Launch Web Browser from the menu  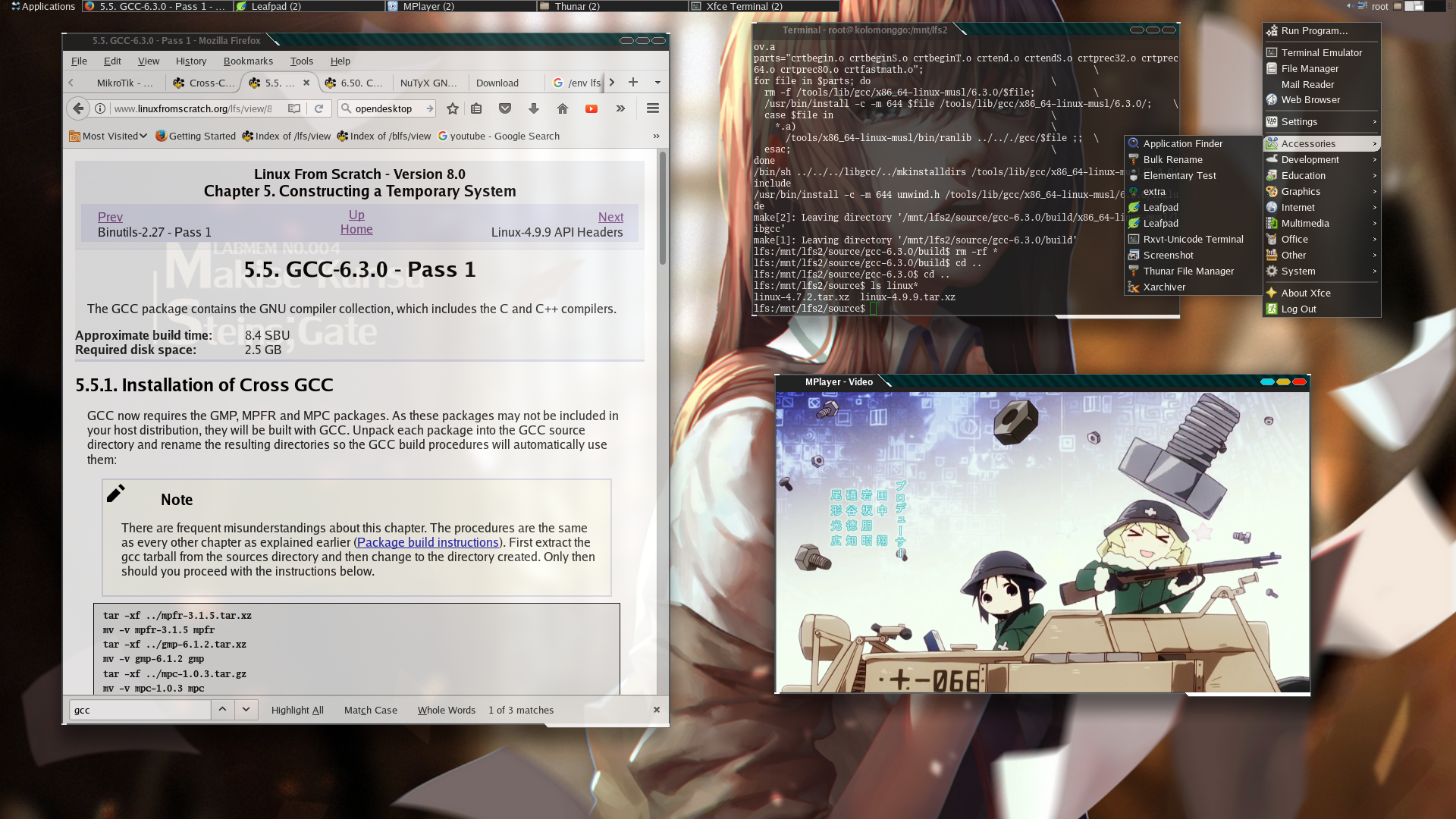(x=1321, y=99)
